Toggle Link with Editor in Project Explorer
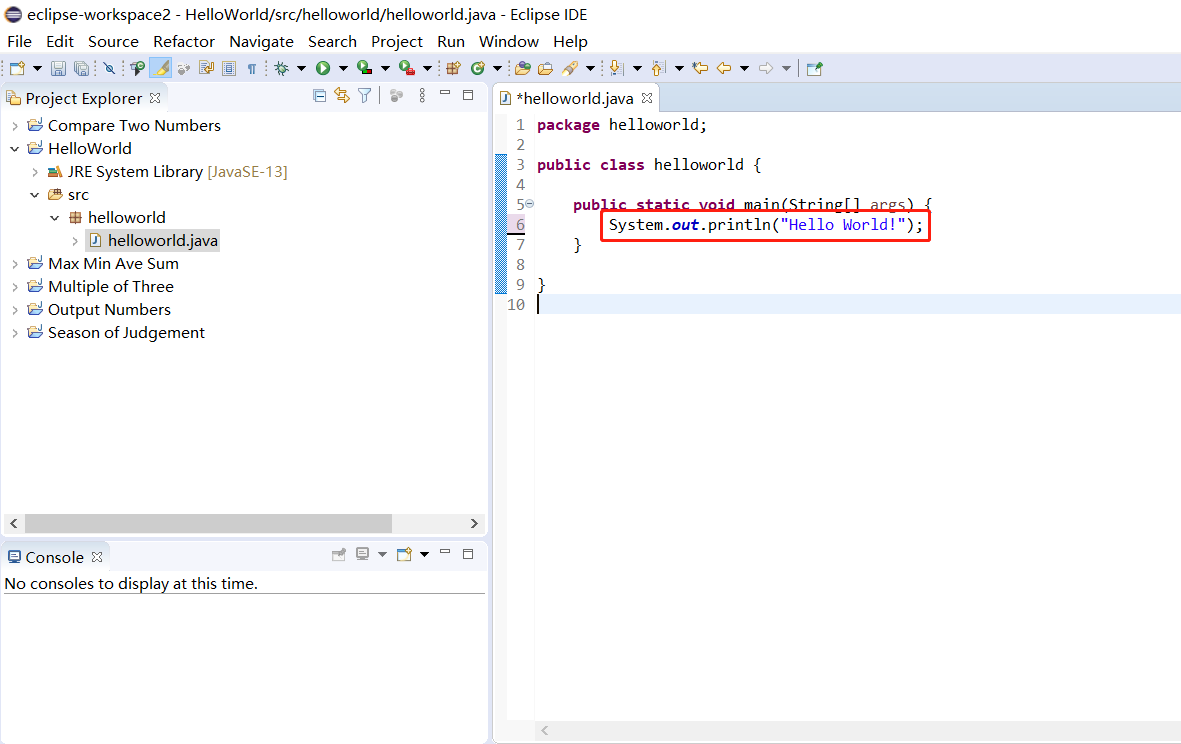 (342, 96)
